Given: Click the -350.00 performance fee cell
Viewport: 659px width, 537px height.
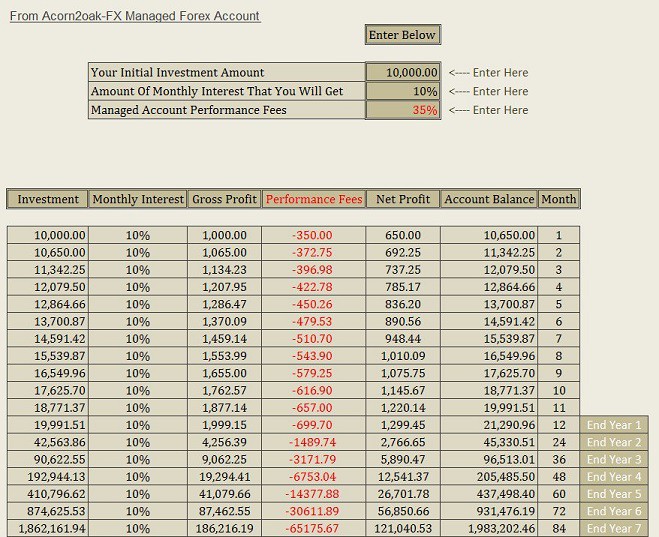Looking at the screenshot, I should point(314,235).
